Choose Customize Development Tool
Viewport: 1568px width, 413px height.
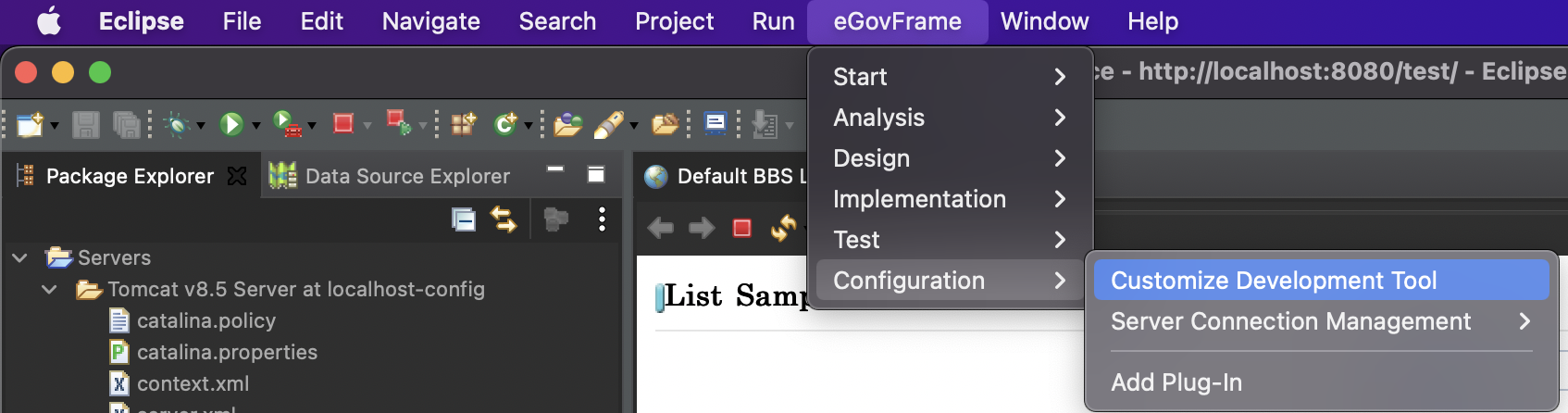coord(1321,281)
